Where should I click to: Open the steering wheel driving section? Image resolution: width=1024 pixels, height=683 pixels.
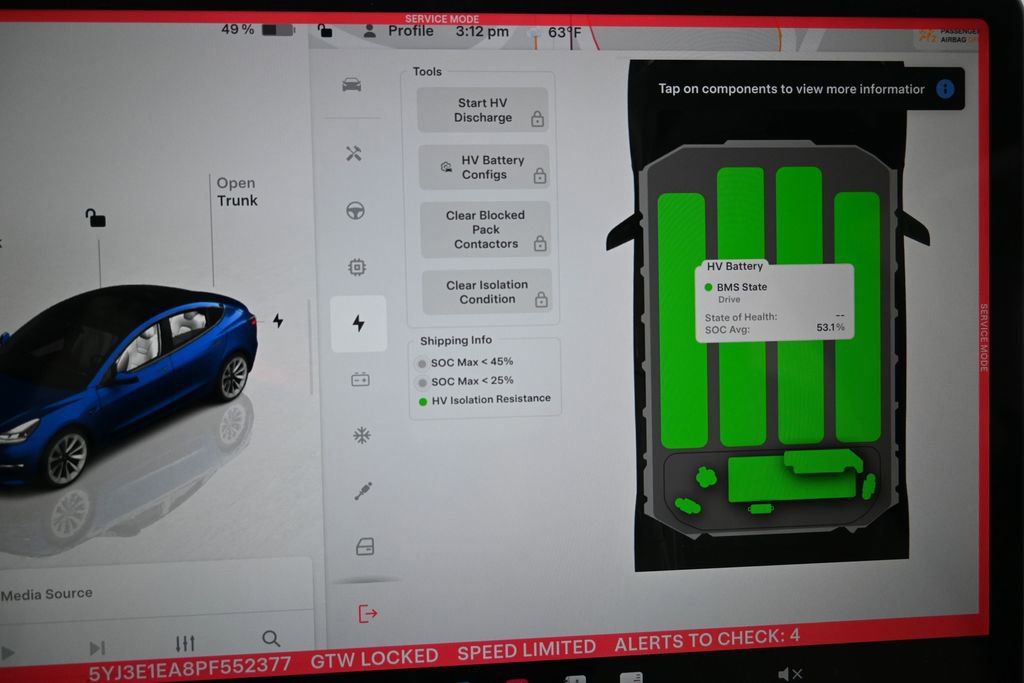tap(355, 210)
